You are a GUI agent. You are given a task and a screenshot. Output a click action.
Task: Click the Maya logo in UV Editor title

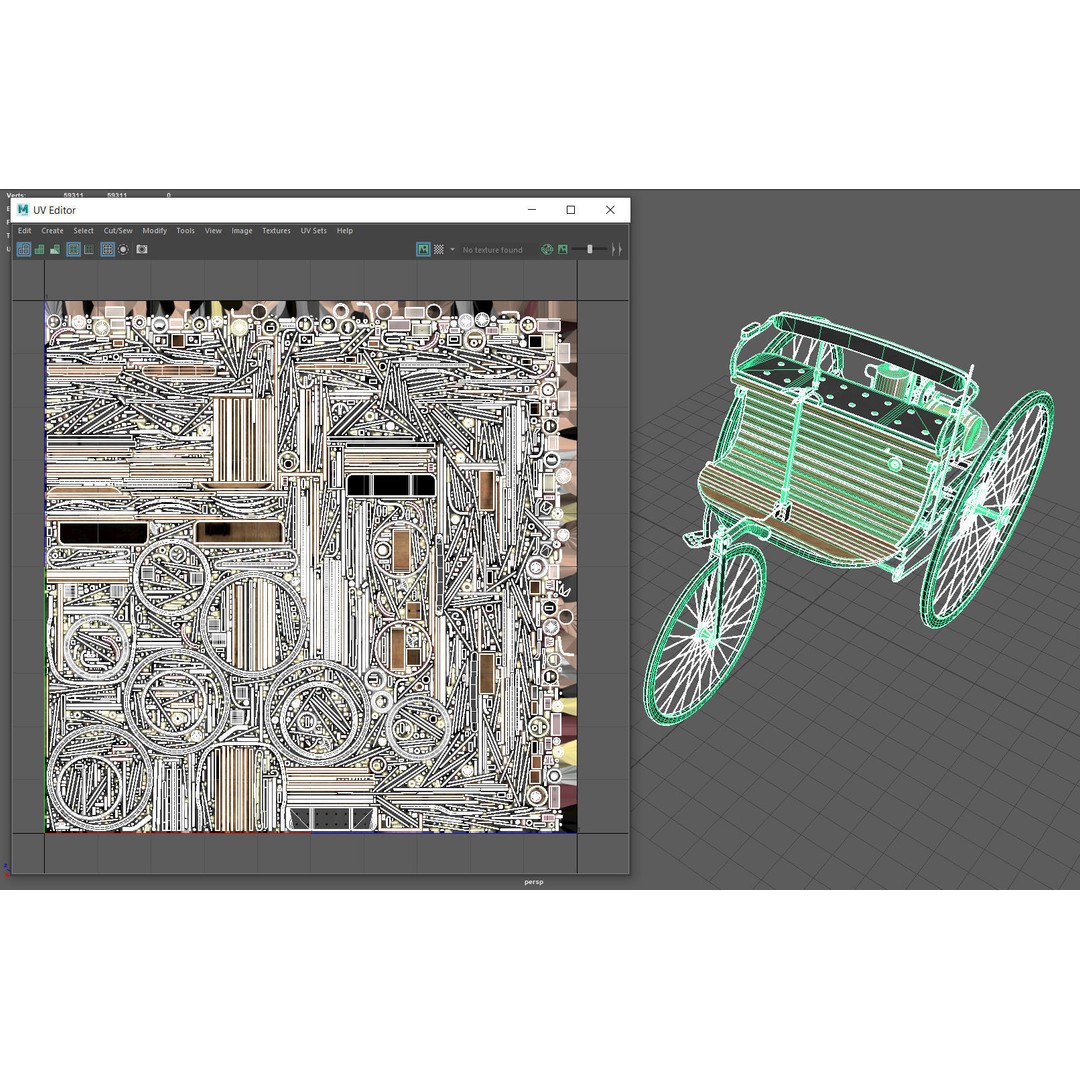pos(23,210)
